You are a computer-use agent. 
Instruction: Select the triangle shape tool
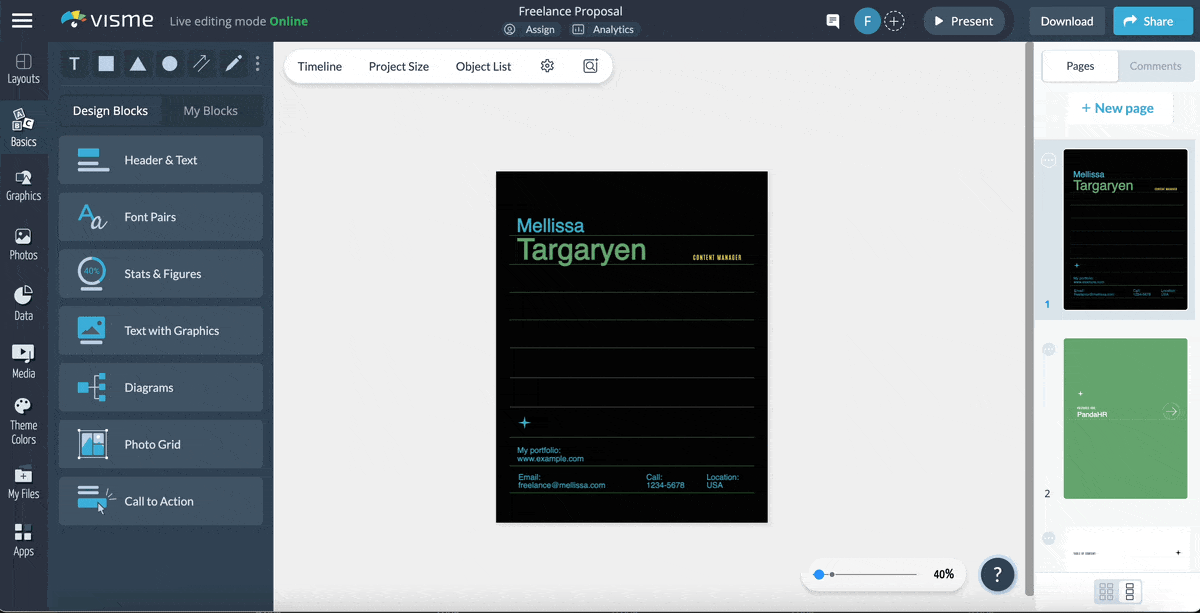[x=138, y=64]
